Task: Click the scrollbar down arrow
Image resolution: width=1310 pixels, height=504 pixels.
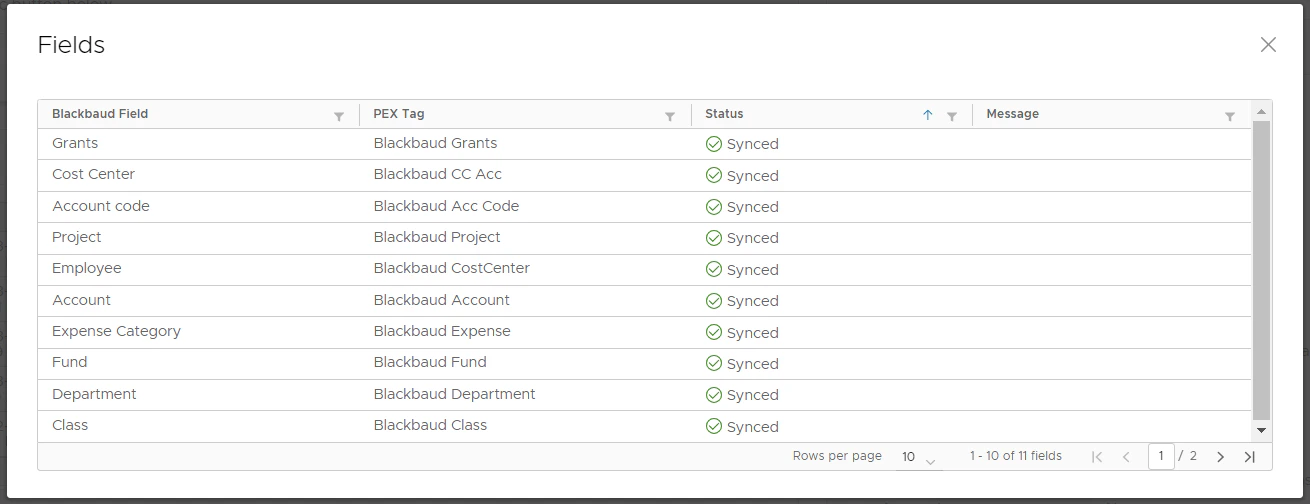Action: (1261, 430)
